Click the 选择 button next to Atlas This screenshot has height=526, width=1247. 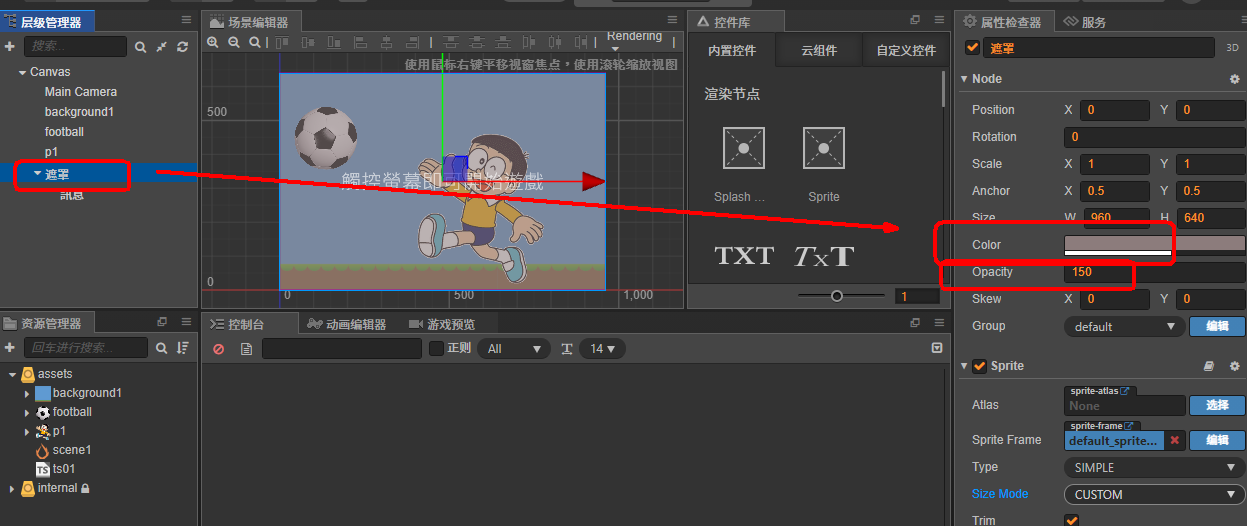tap(1217, 405)
